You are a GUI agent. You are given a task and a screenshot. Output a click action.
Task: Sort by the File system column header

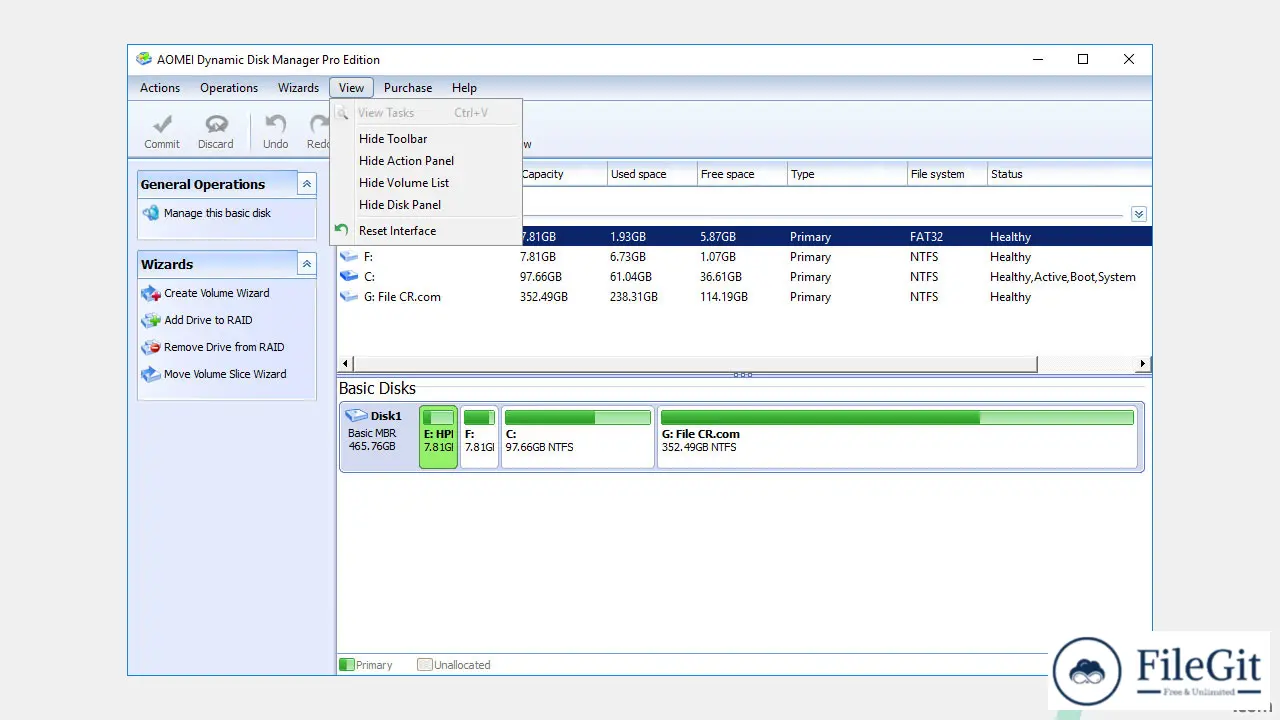click(947, 174)
